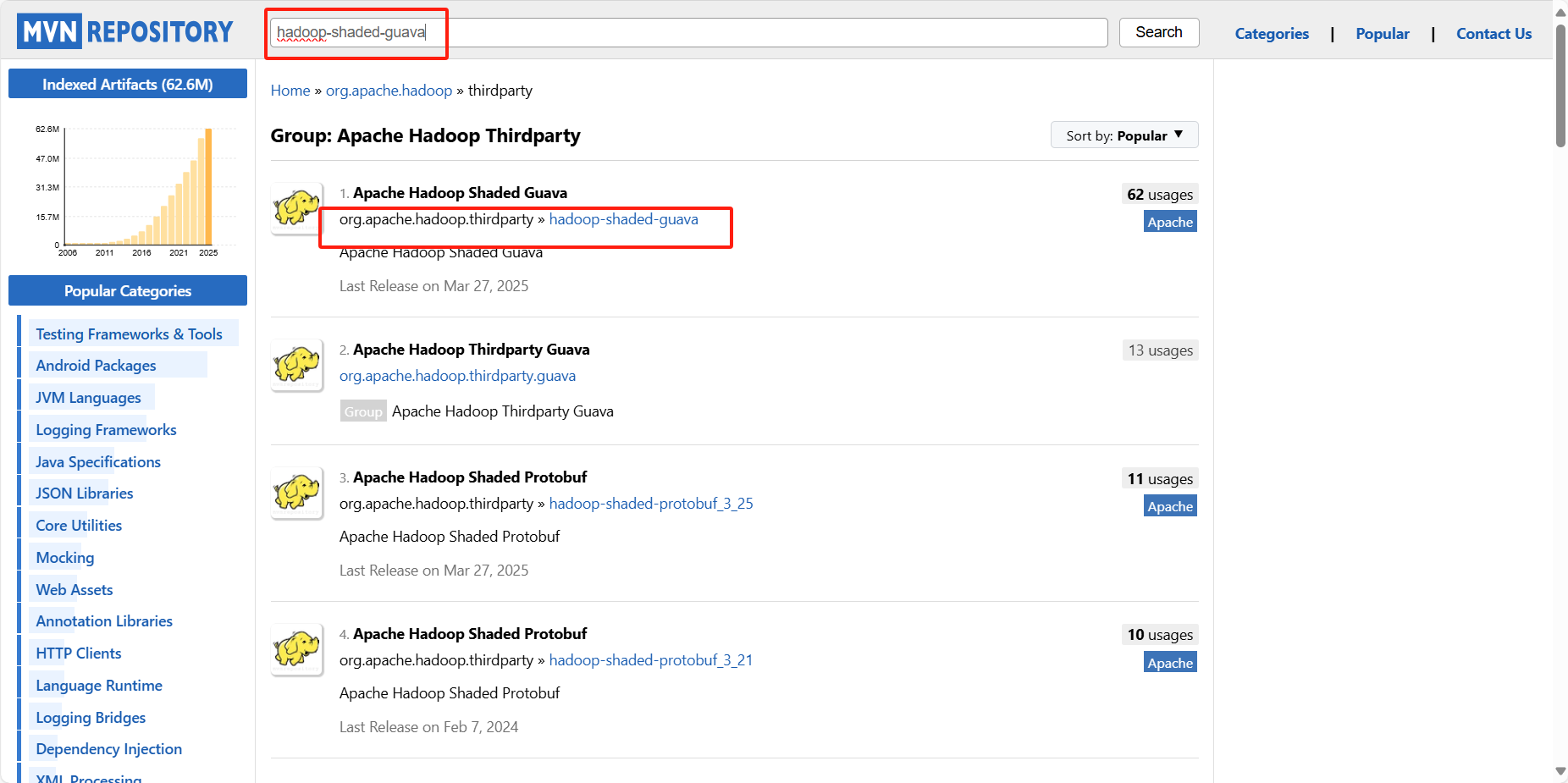Open Web Assets category
The image size is (1568, 783).
pos(75,590)
